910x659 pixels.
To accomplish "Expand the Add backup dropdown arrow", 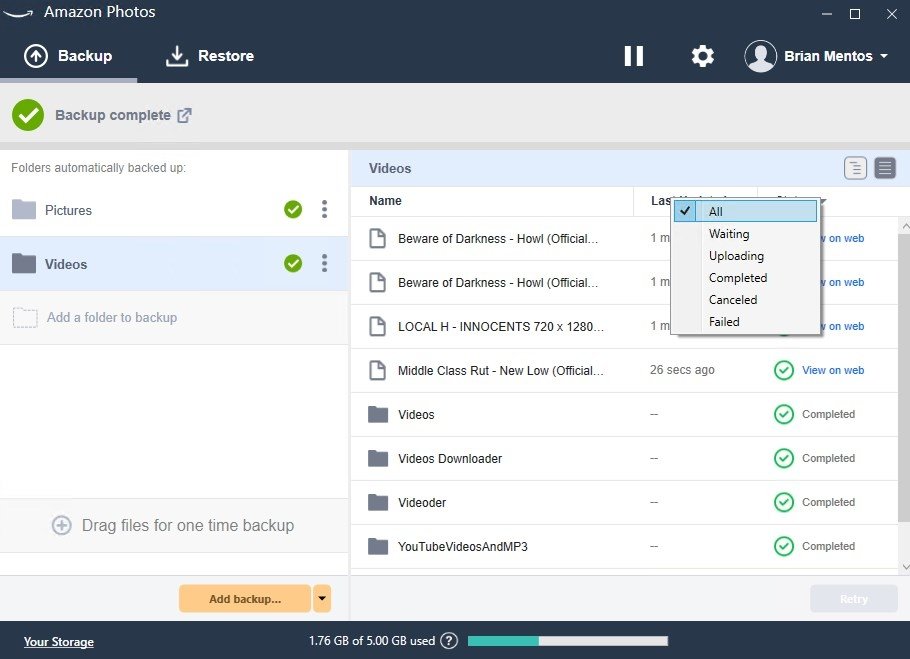I will point(322,599).
